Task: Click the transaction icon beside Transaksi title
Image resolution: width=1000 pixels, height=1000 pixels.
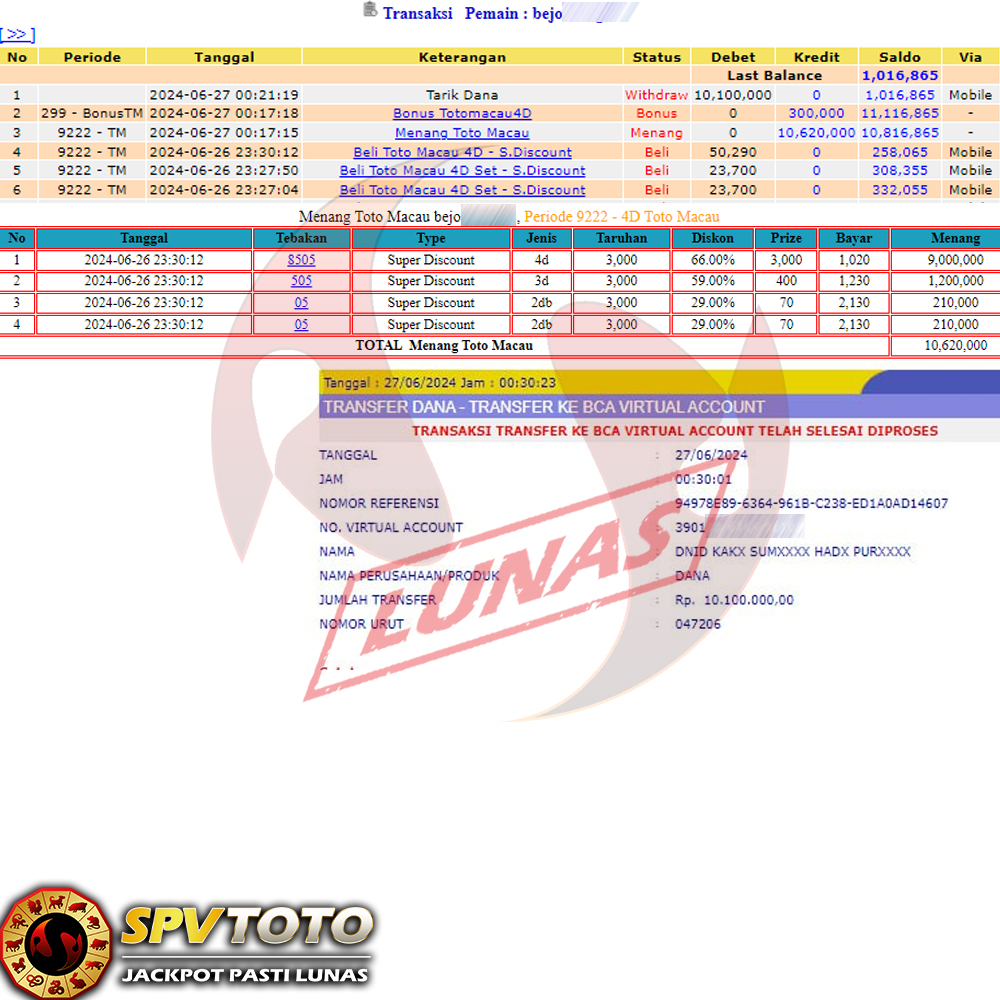Action: [370, 11]
